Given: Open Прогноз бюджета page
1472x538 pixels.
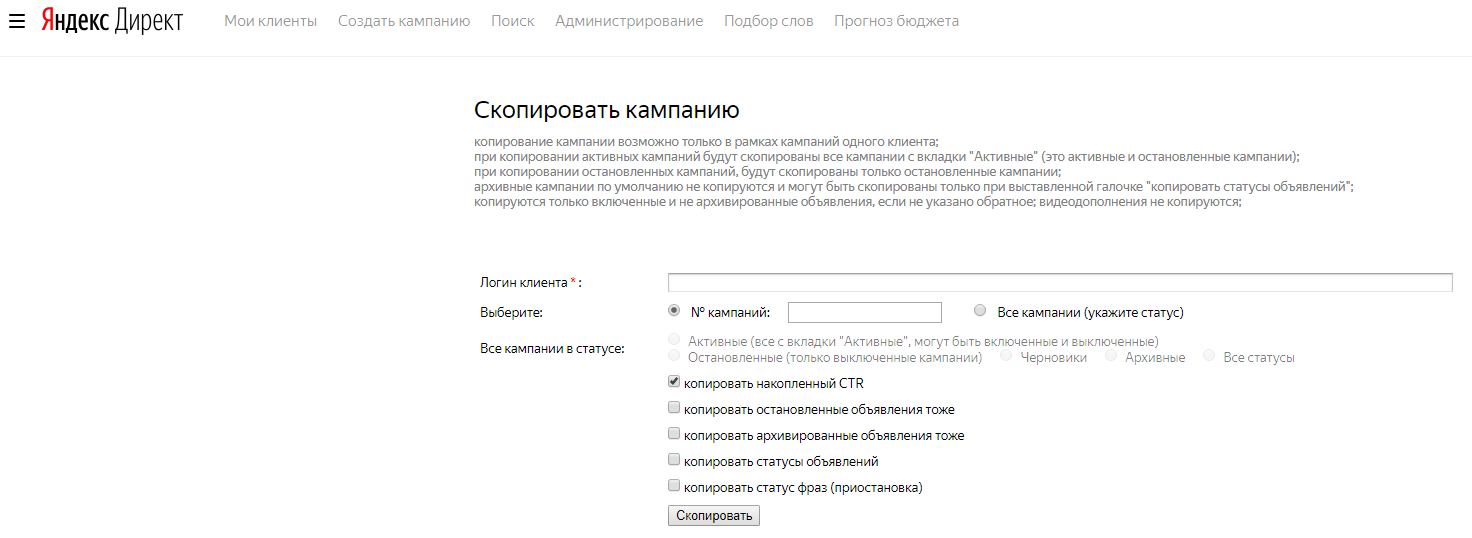Looking at the screenshot, I should coord(896,21).
